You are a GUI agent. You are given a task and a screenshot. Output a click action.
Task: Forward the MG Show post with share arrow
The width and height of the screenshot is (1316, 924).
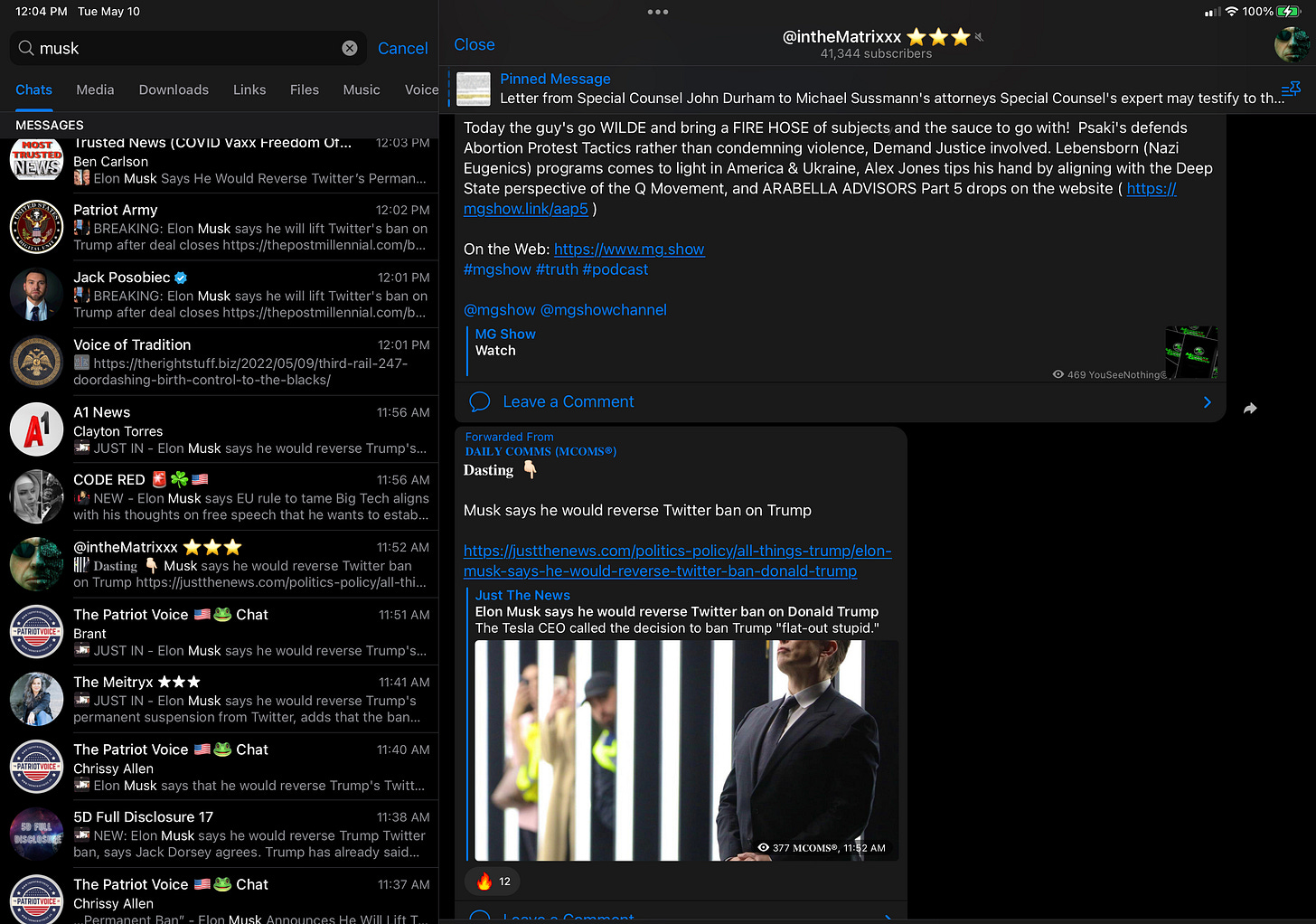coord(1250,409)
